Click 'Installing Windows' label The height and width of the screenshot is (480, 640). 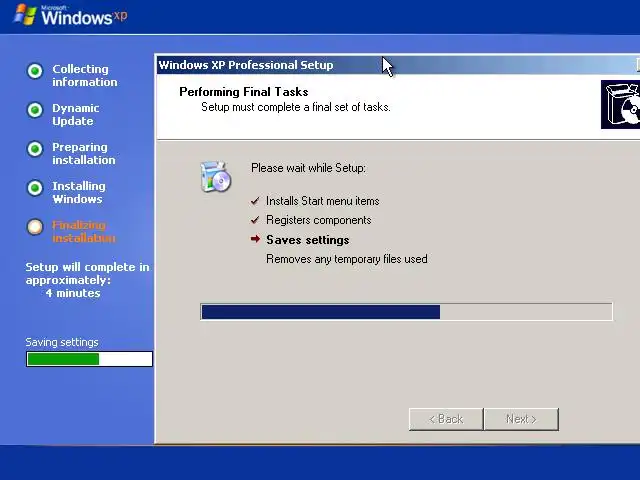pos(79,192)
